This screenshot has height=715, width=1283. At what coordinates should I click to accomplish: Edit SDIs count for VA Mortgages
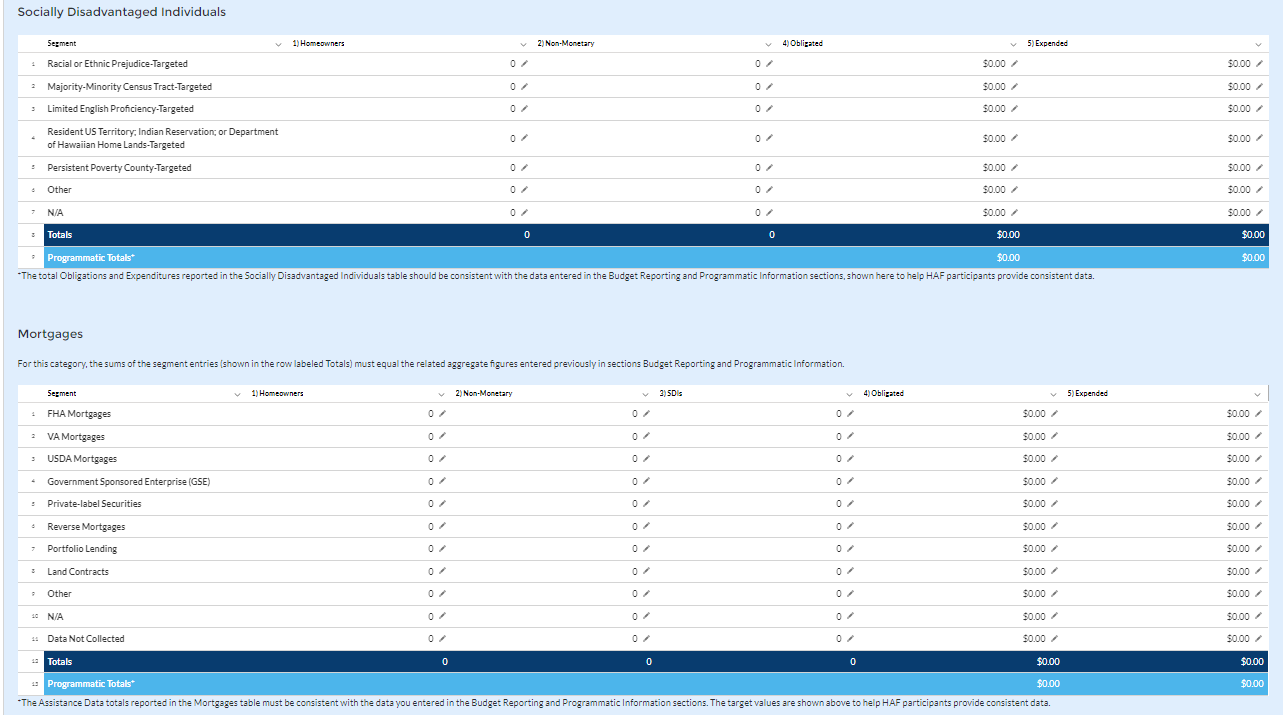[851, 437]
